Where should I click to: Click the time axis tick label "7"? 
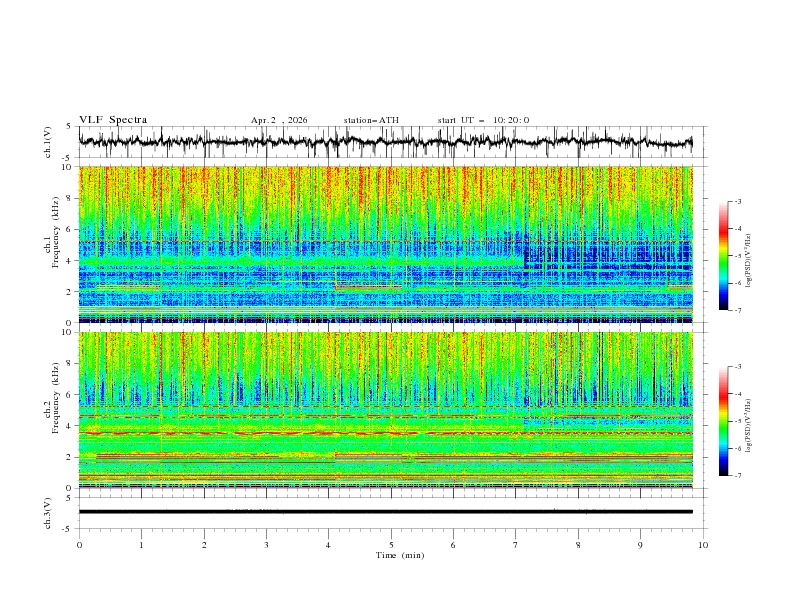pos(516,545)
